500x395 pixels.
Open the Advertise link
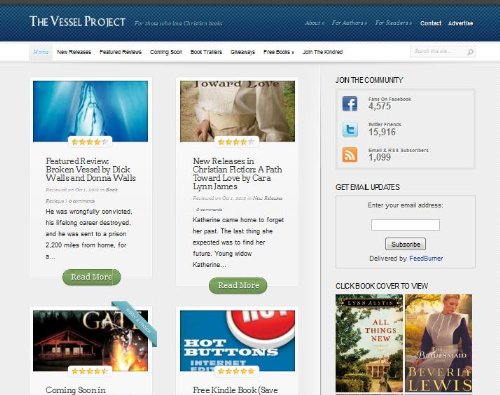(461, 23)
